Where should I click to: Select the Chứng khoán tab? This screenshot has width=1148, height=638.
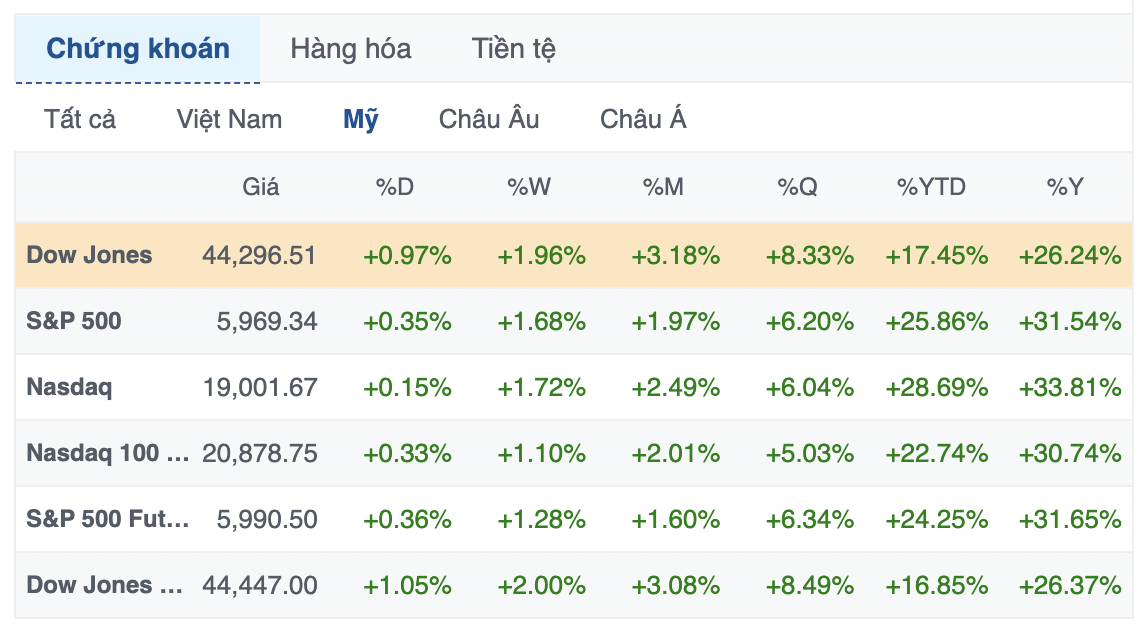(136, 48)
